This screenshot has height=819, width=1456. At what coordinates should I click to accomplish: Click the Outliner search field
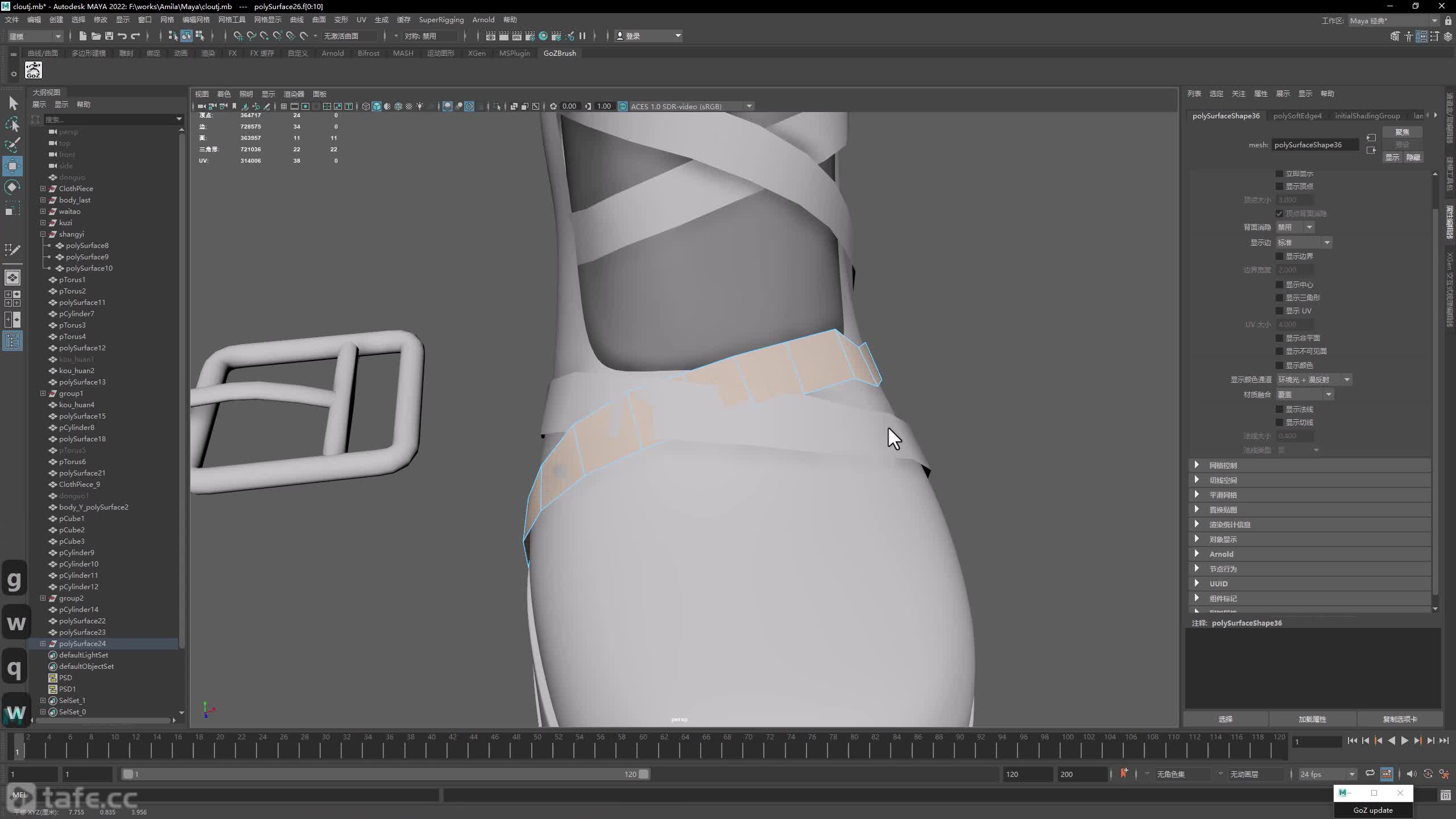point(113,119)
